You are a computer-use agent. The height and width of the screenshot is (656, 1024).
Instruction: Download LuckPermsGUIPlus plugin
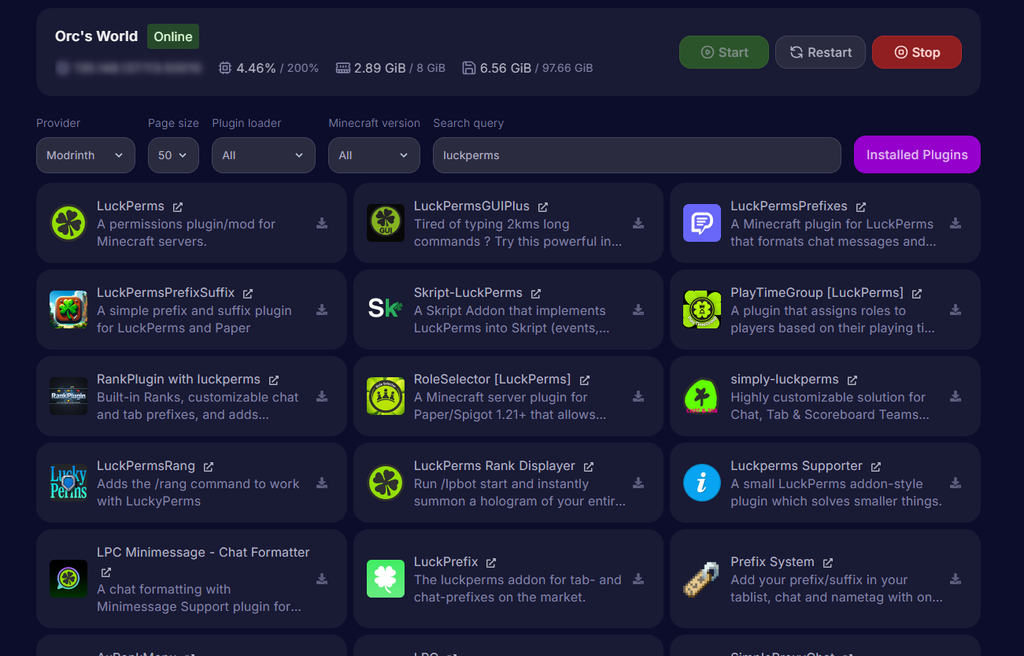pyautogui.click(x=638, y=223)
